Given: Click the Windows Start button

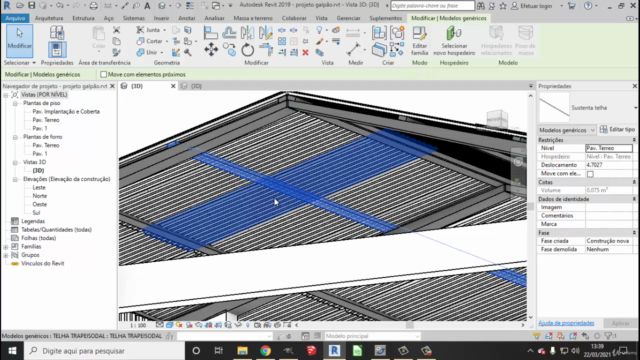Looking at the screenshot, I should coord(12,351).
